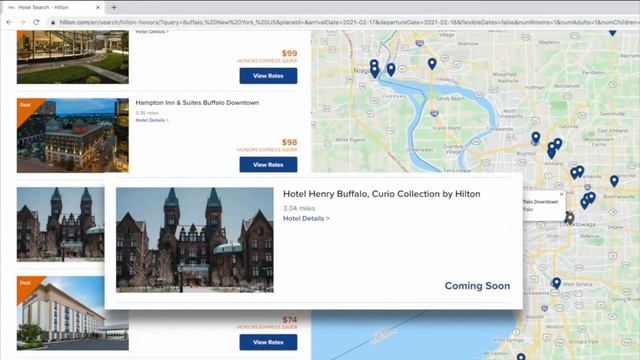Image resolution: width=640 pixels, height=360 pixels.
Task: Click the Deal badge on Hampton Inn photo
Action: (x=25, y=105)
